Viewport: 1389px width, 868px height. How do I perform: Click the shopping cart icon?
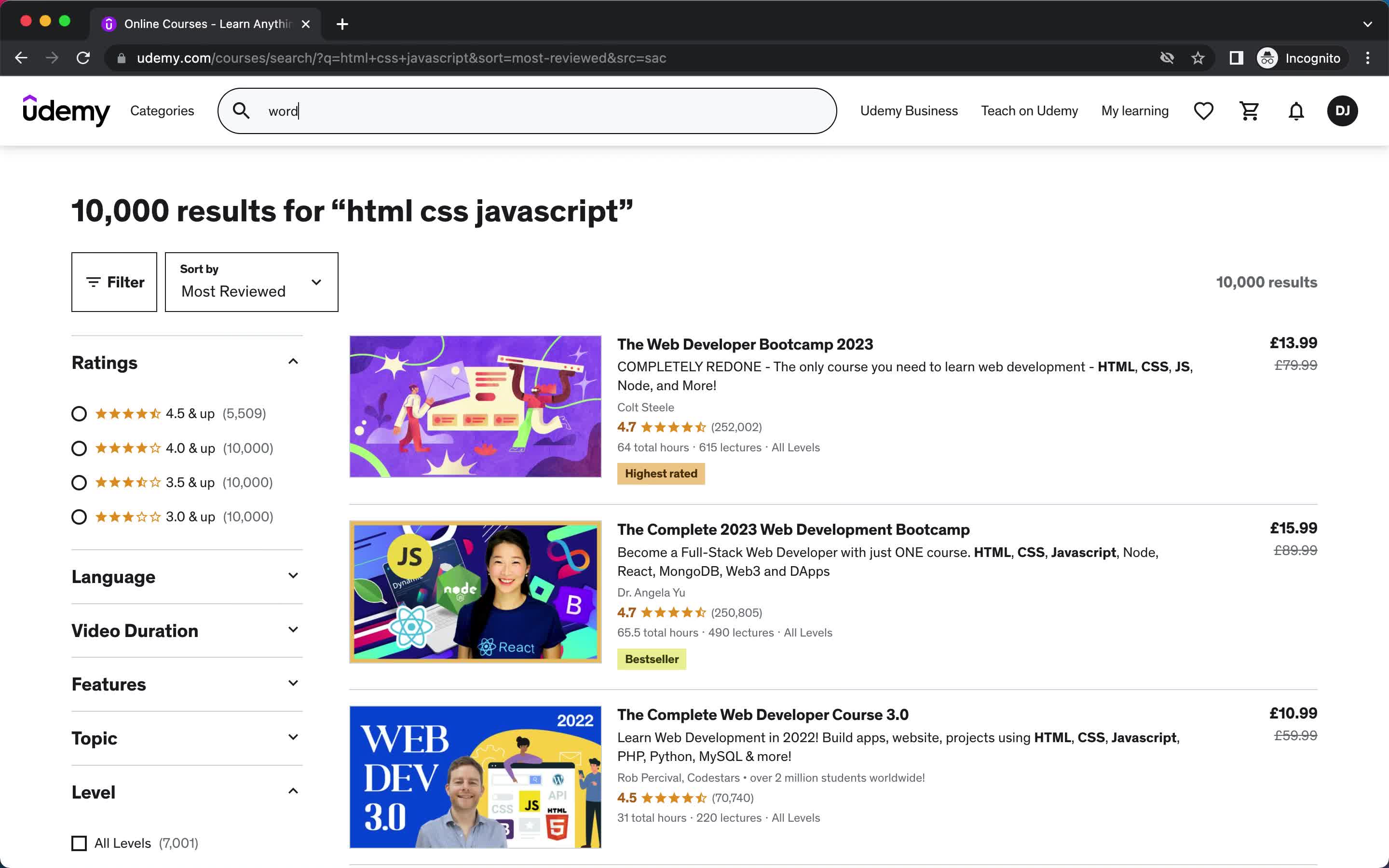click(x=1249, y=110)
